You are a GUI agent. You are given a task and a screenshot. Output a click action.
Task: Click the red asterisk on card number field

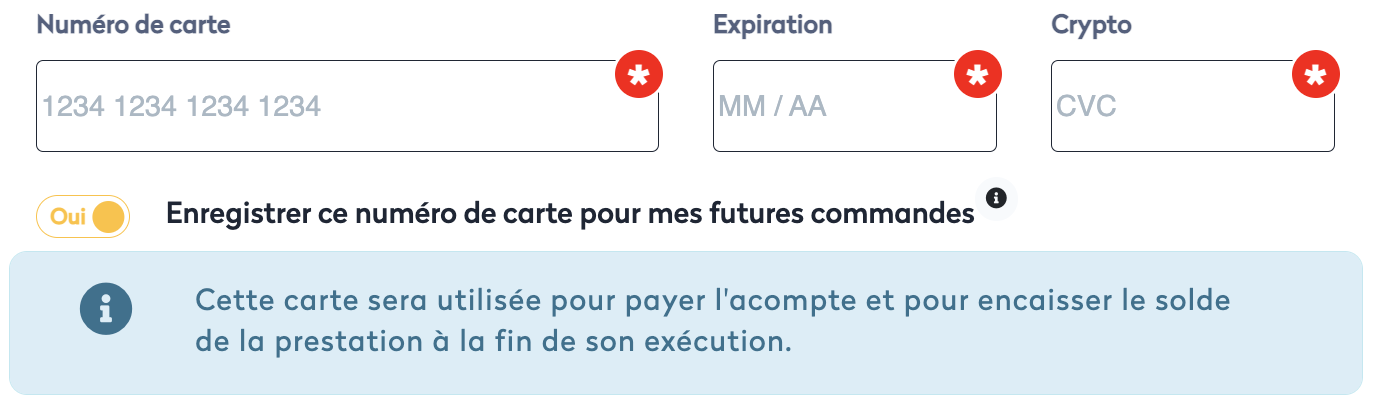tap(639, 75)
